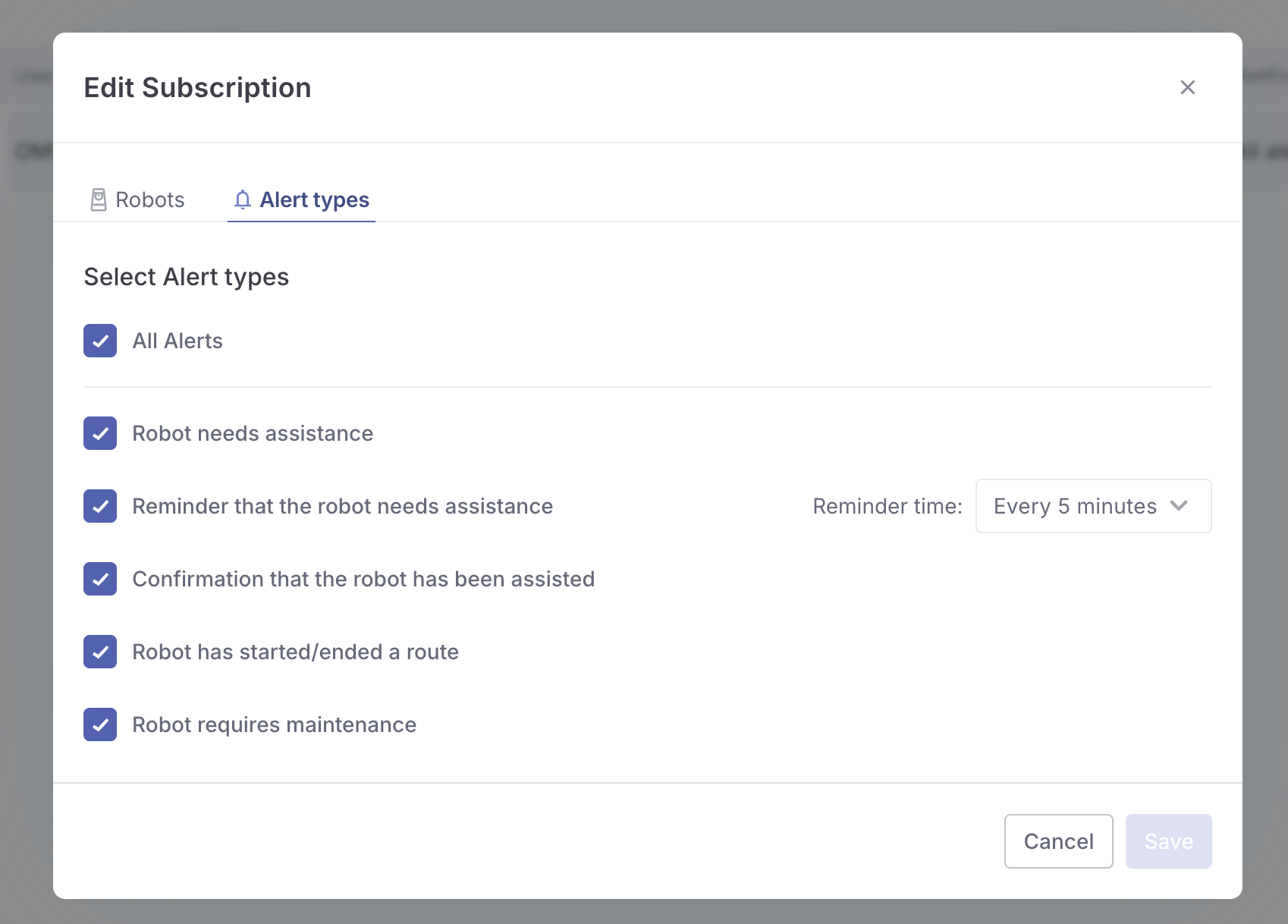Image resolution: width=1288 pixels, height=924 pixels.
Task: Switch to the Robots tab
Action: (138, 200)
